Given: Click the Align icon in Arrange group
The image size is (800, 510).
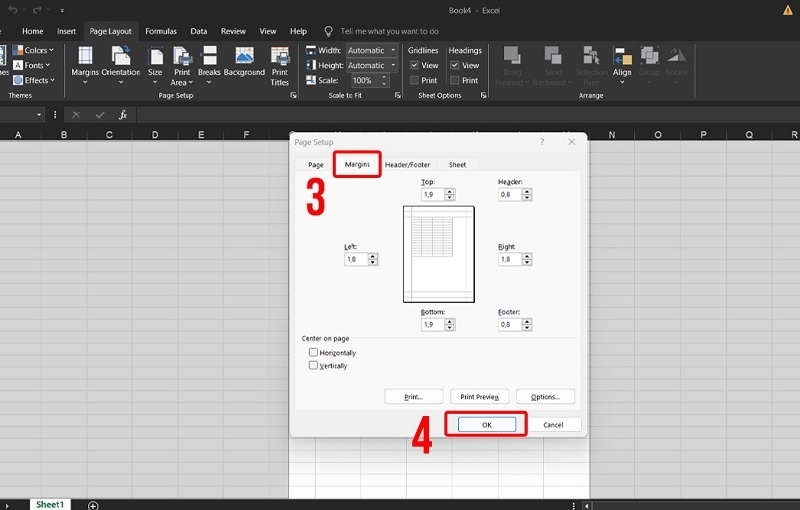Looking at the screenshot, I should [x=622, y=58].
